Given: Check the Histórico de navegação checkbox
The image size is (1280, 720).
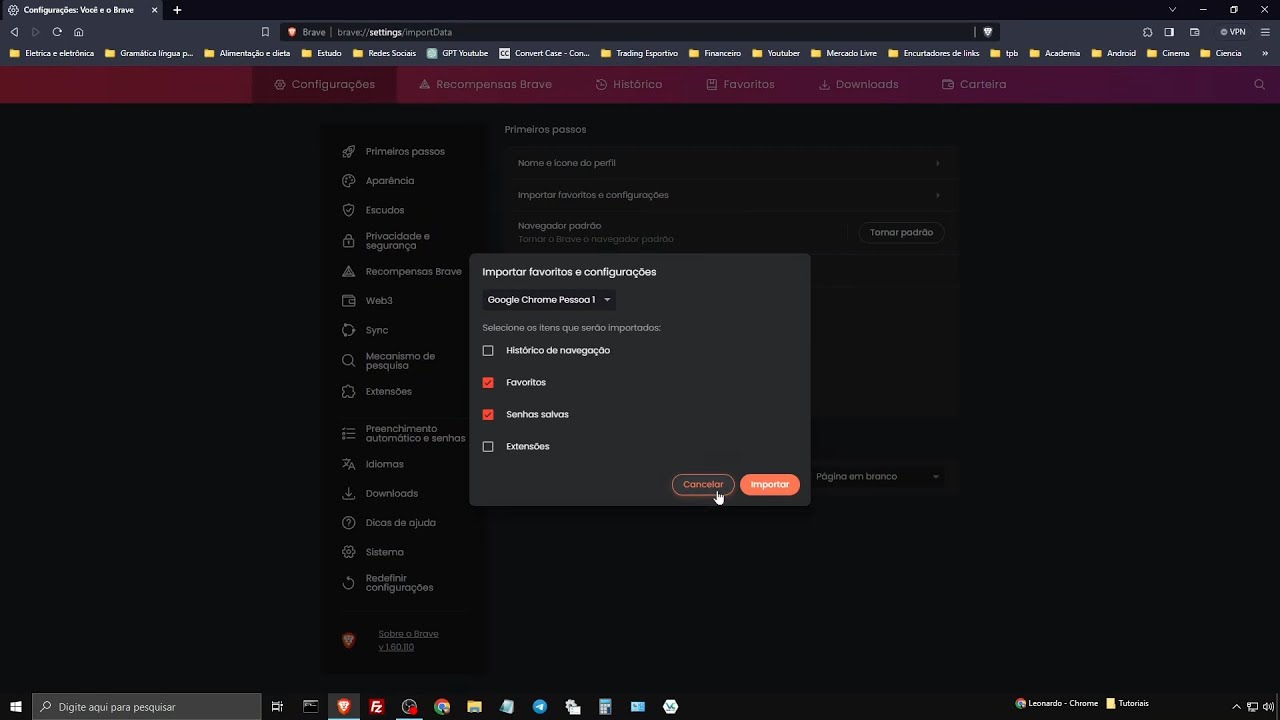Looking at the screenshot, I should tap(488, 351).
